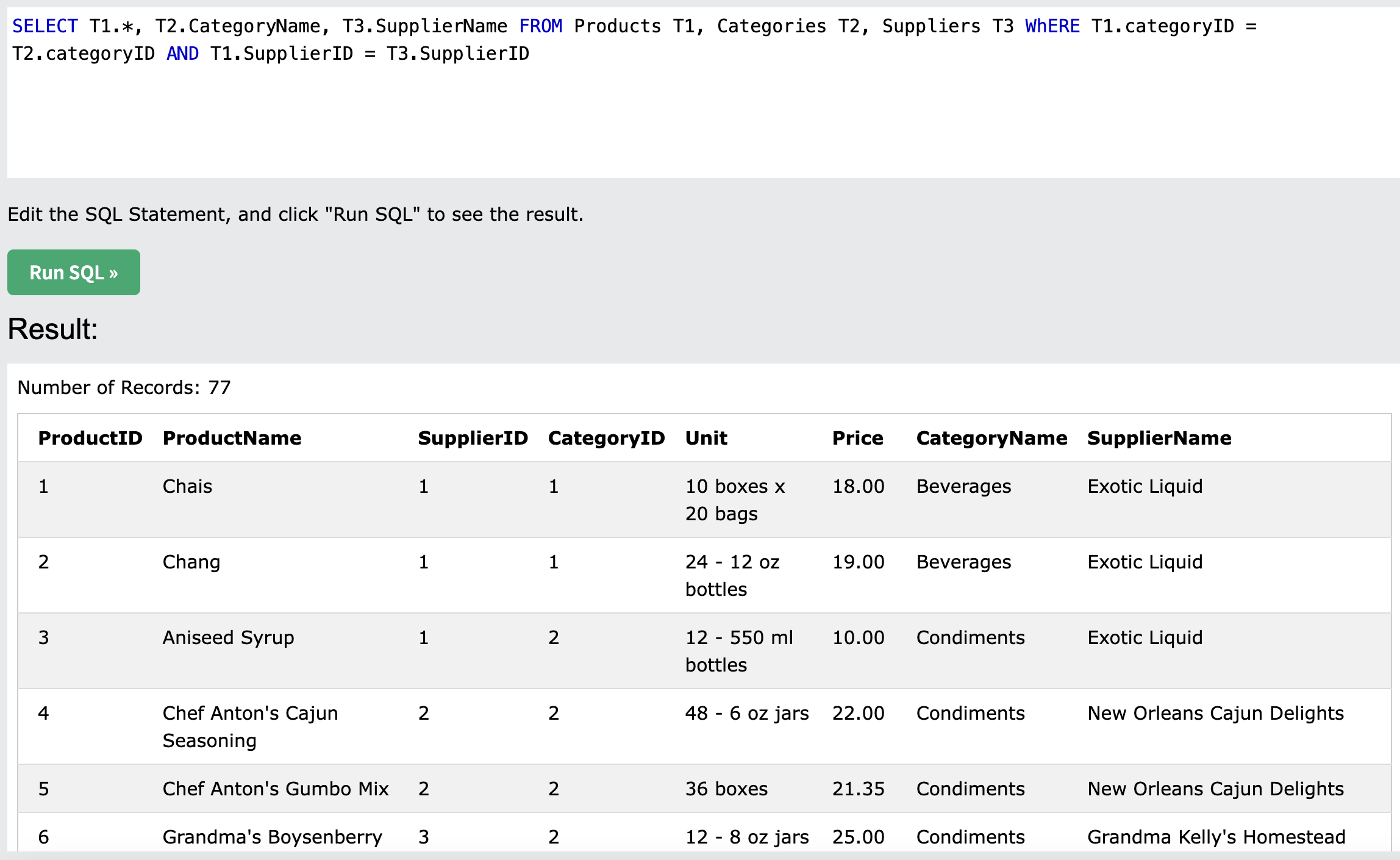Click the 'Edit the SQL Statement' instruction text
The height and width of the screenshot is (860, 1400).
[295, 214]
